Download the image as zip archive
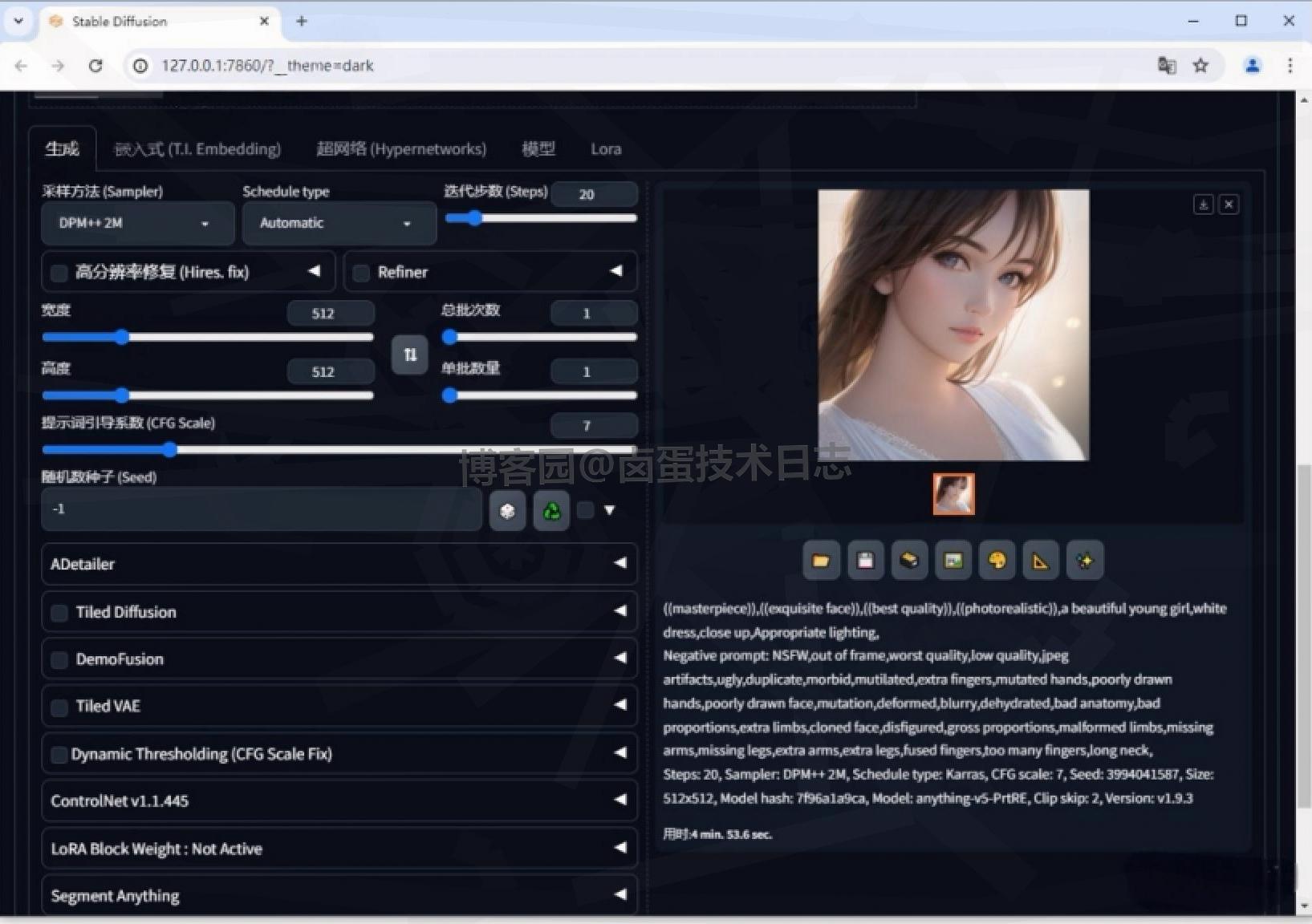1312x924 pixels. pyautogui.click(x=908, y=560)
